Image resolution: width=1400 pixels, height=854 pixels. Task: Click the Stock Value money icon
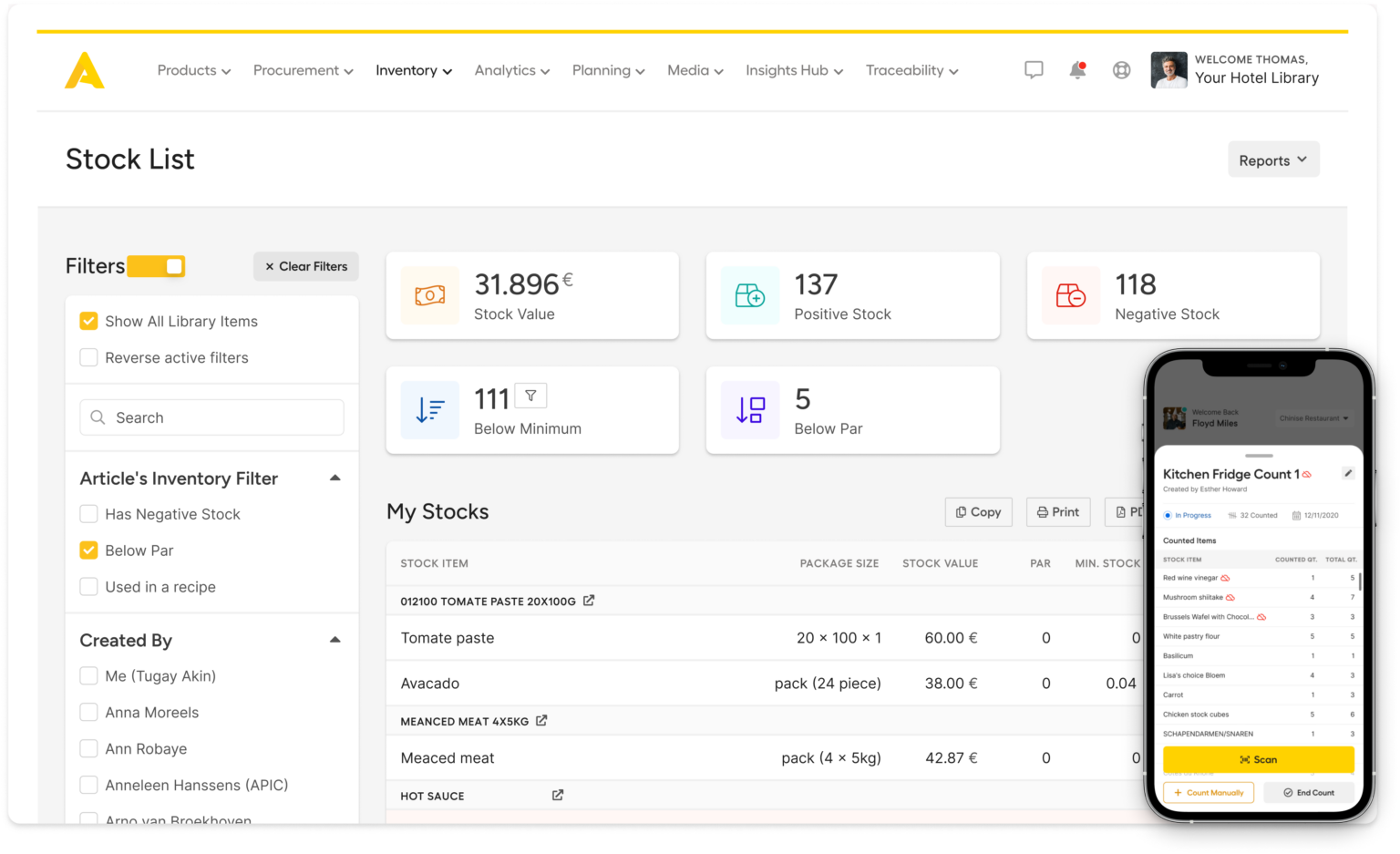pos(430,295)
